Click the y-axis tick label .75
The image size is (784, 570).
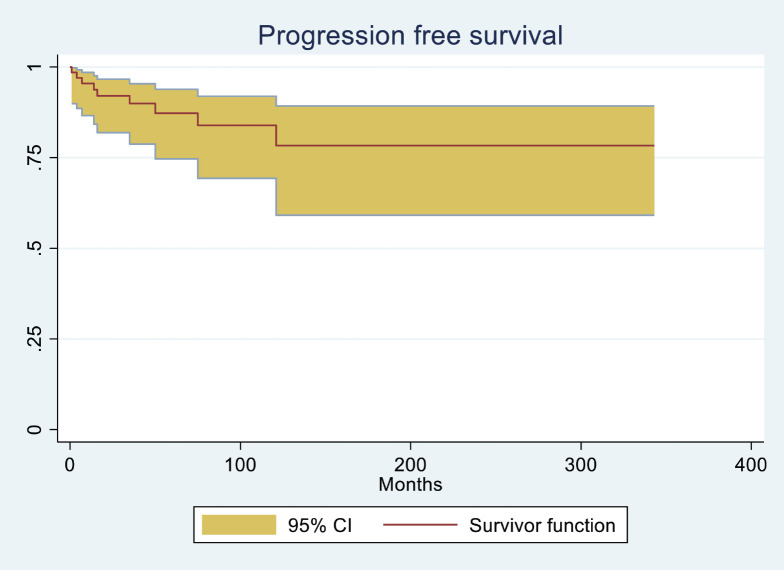pyautogui.click(x=34, y=158)
